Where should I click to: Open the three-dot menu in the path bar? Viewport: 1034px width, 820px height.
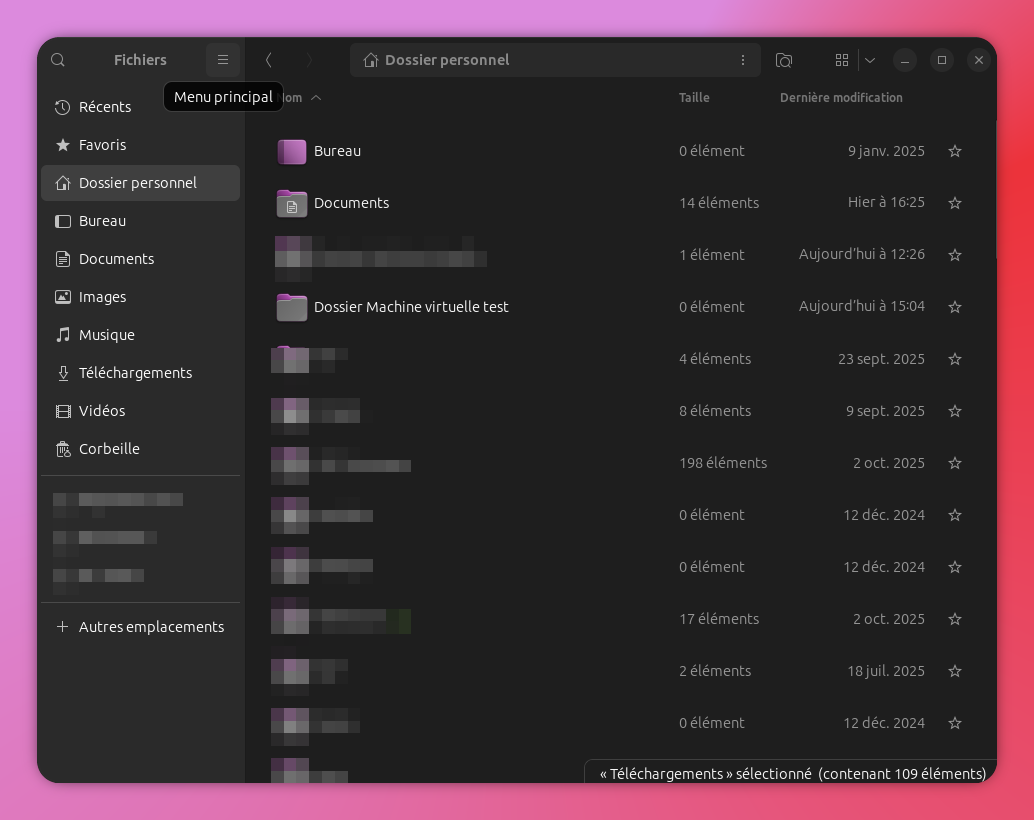[x=743, y=60]
